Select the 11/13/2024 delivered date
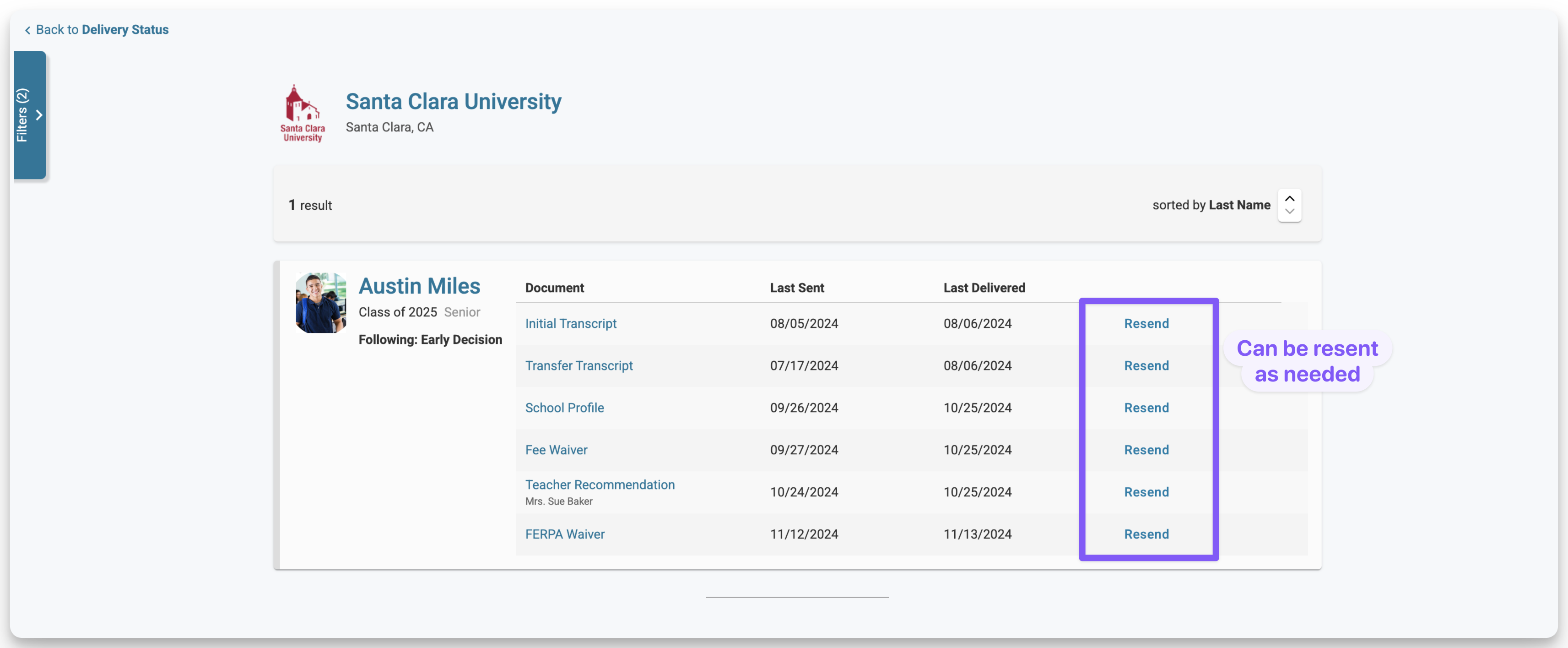Image resolution: width=1568 pixels, height=648 pixels. [x=978, y=534]
